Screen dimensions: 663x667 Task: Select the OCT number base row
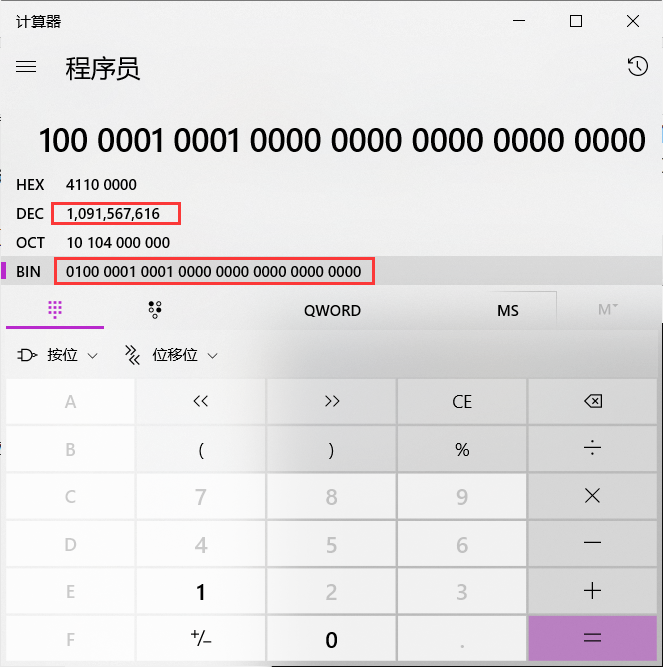point(331,242)
